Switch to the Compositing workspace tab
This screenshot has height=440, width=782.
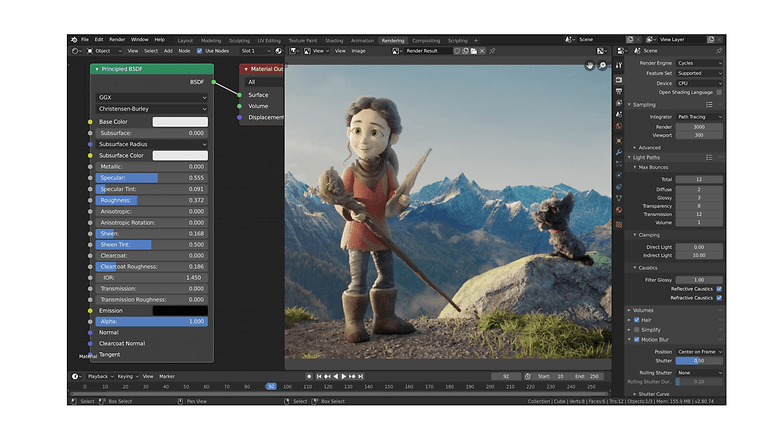pos(426,40)
